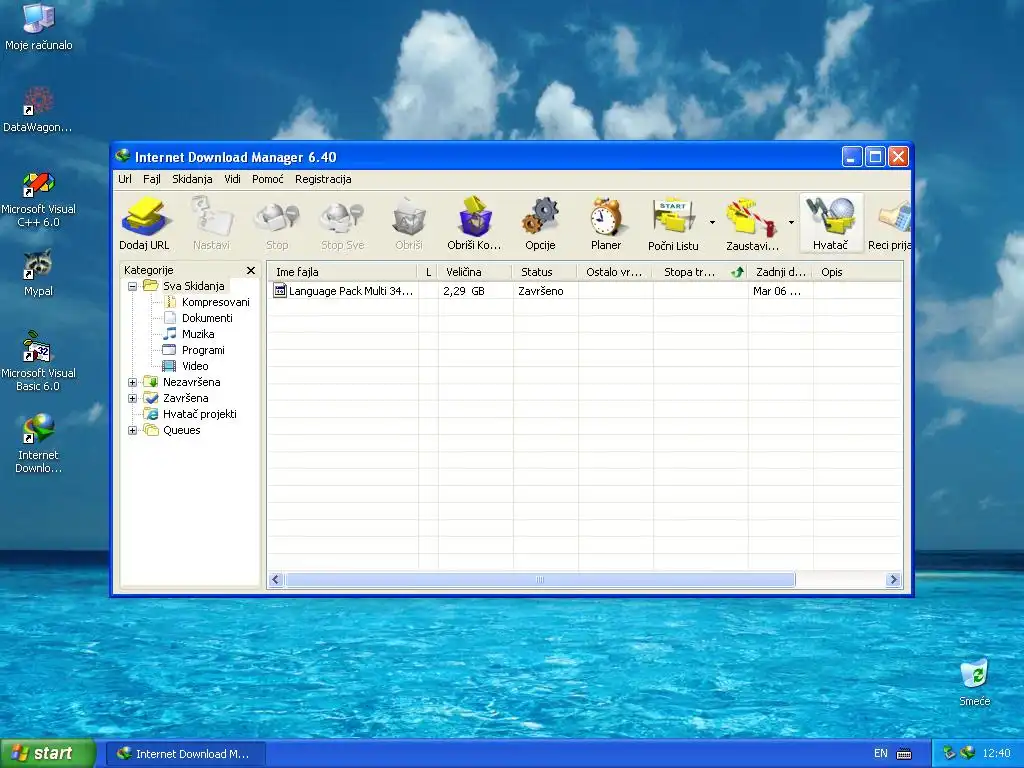Close the Kategorije panel
This screenshot has width=1024, height=768.
pos(251,270)
